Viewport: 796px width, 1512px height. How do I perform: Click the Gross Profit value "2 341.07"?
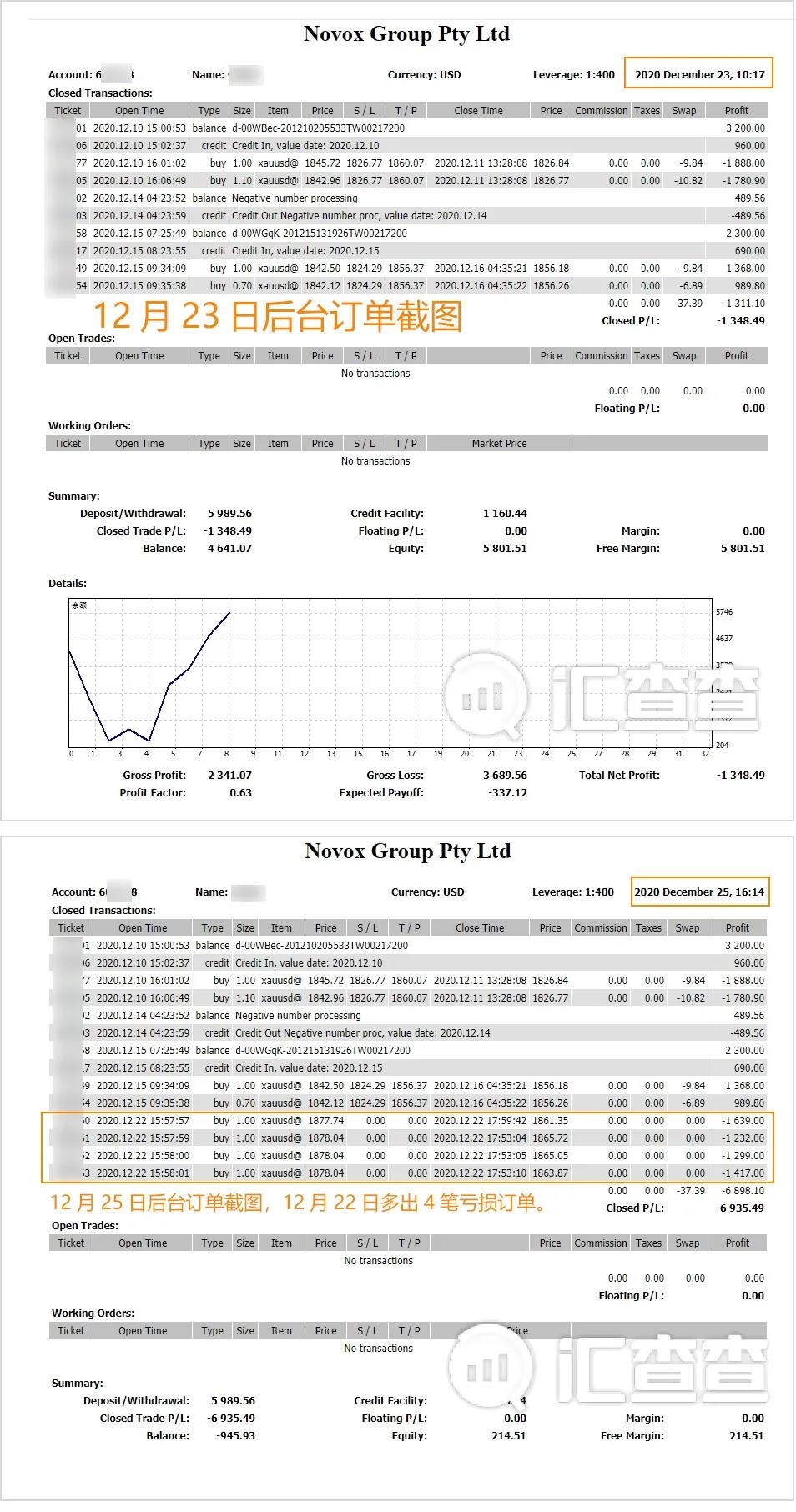pyautogui.click(x=229, y=775)
